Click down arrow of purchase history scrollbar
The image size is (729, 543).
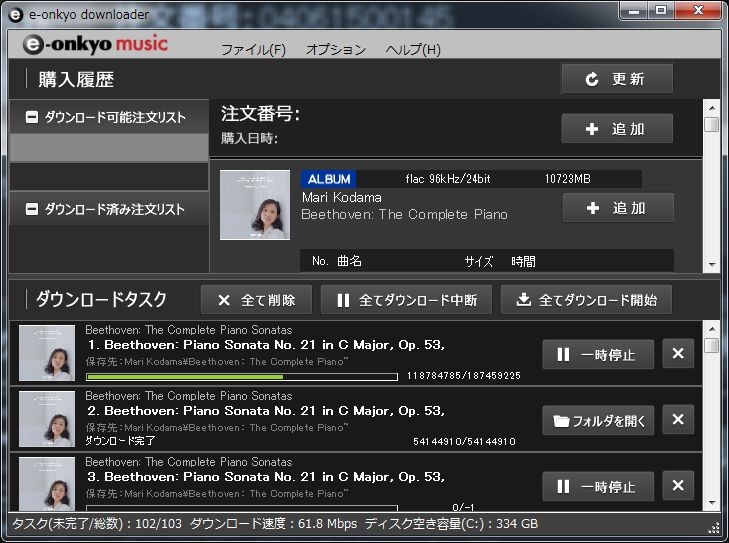(712, 265)
